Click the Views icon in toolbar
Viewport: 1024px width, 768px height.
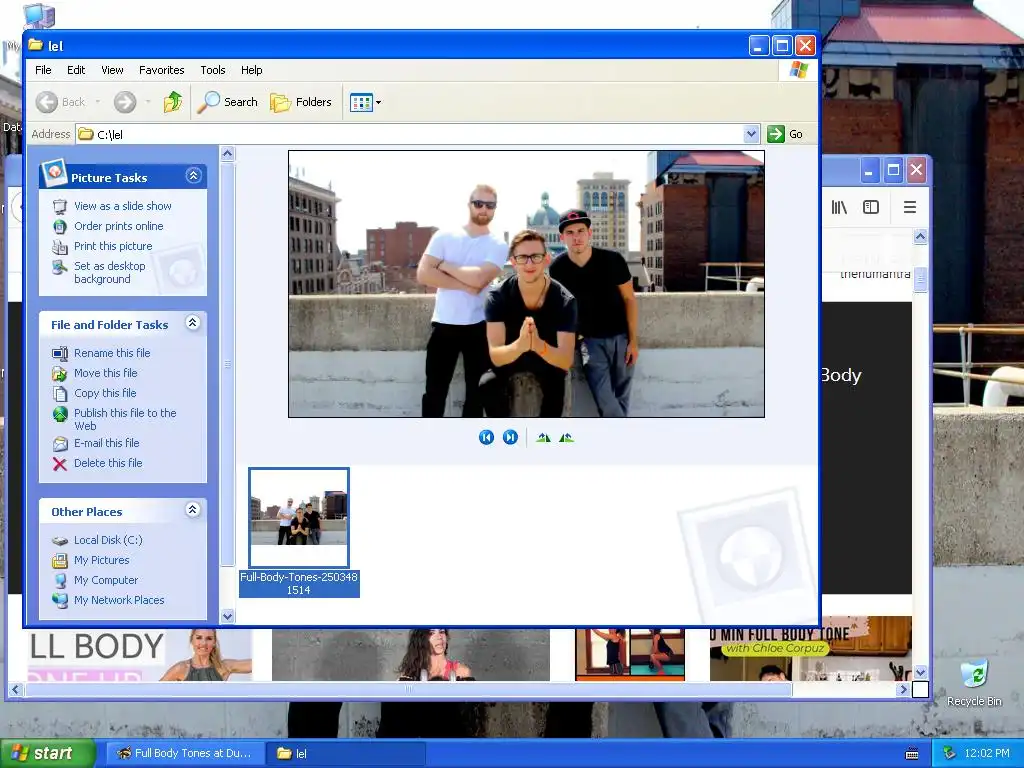point(360,102)
